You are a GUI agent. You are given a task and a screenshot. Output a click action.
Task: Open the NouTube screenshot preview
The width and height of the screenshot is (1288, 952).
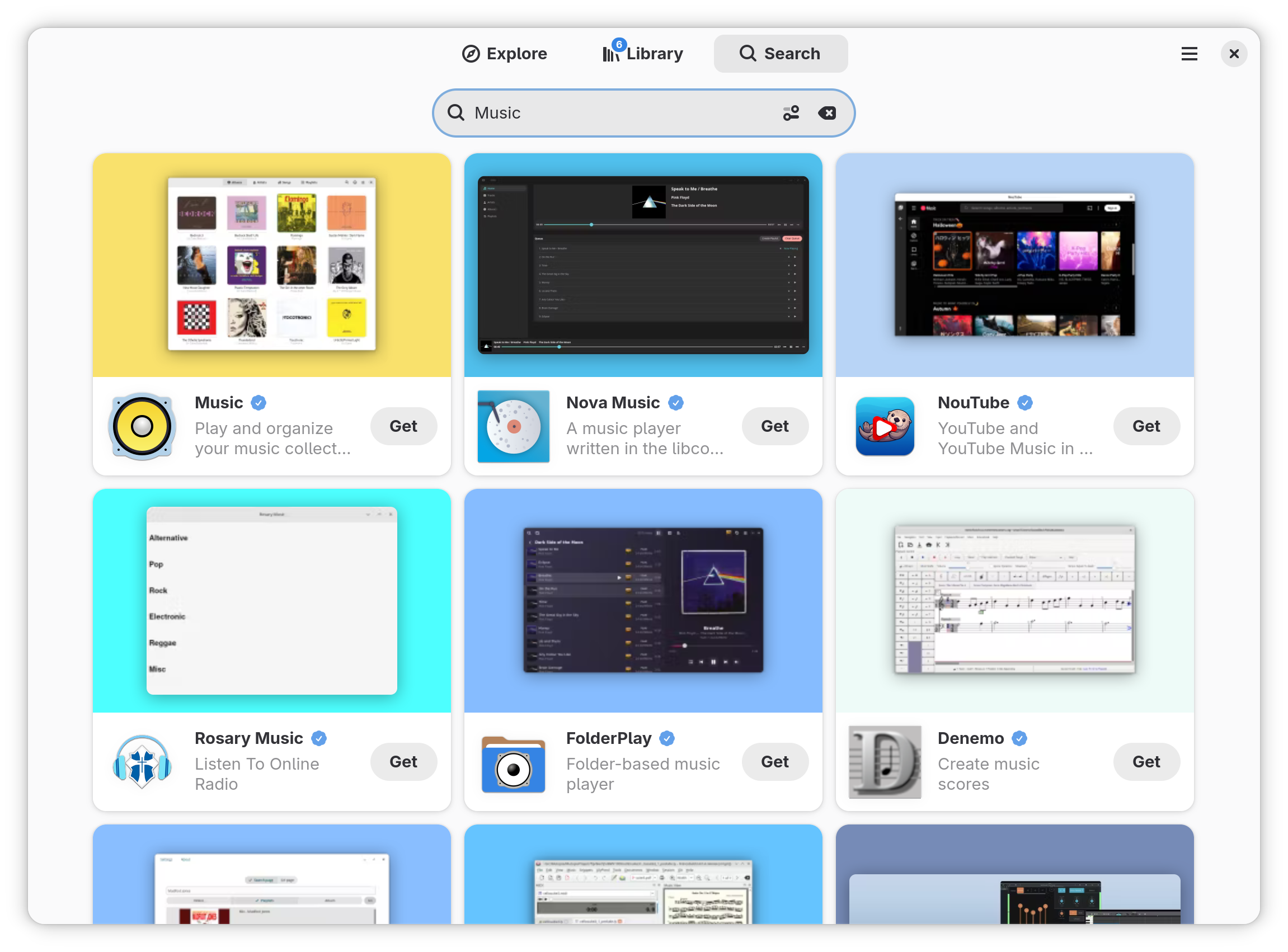(x=1014, y=265)
